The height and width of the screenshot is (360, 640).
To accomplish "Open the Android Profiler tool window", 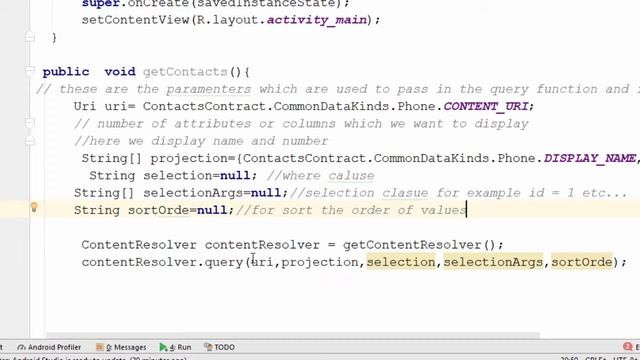I will click(x=49, y=347).
